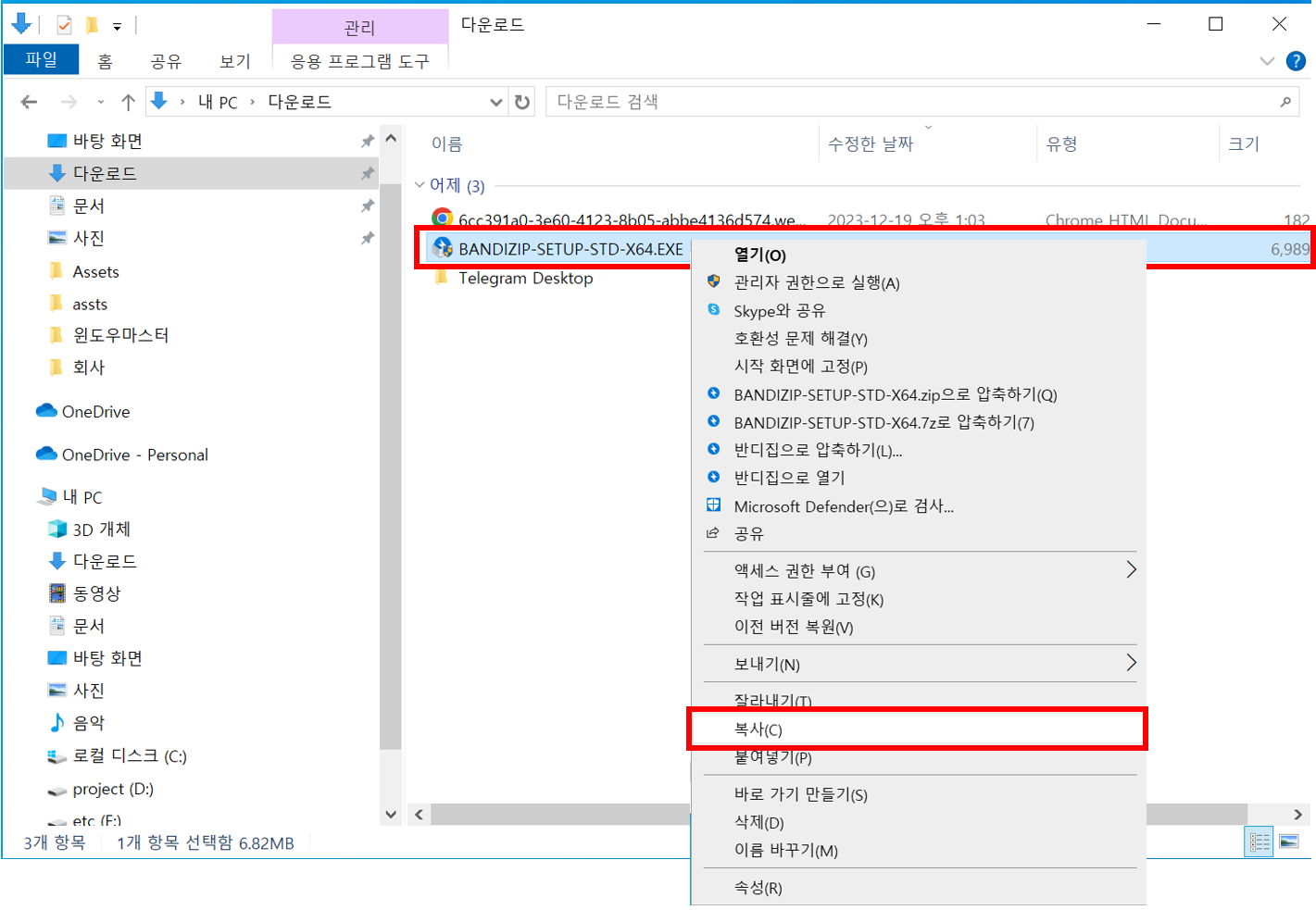Click the 음악 music note icon

coord(57,722)
